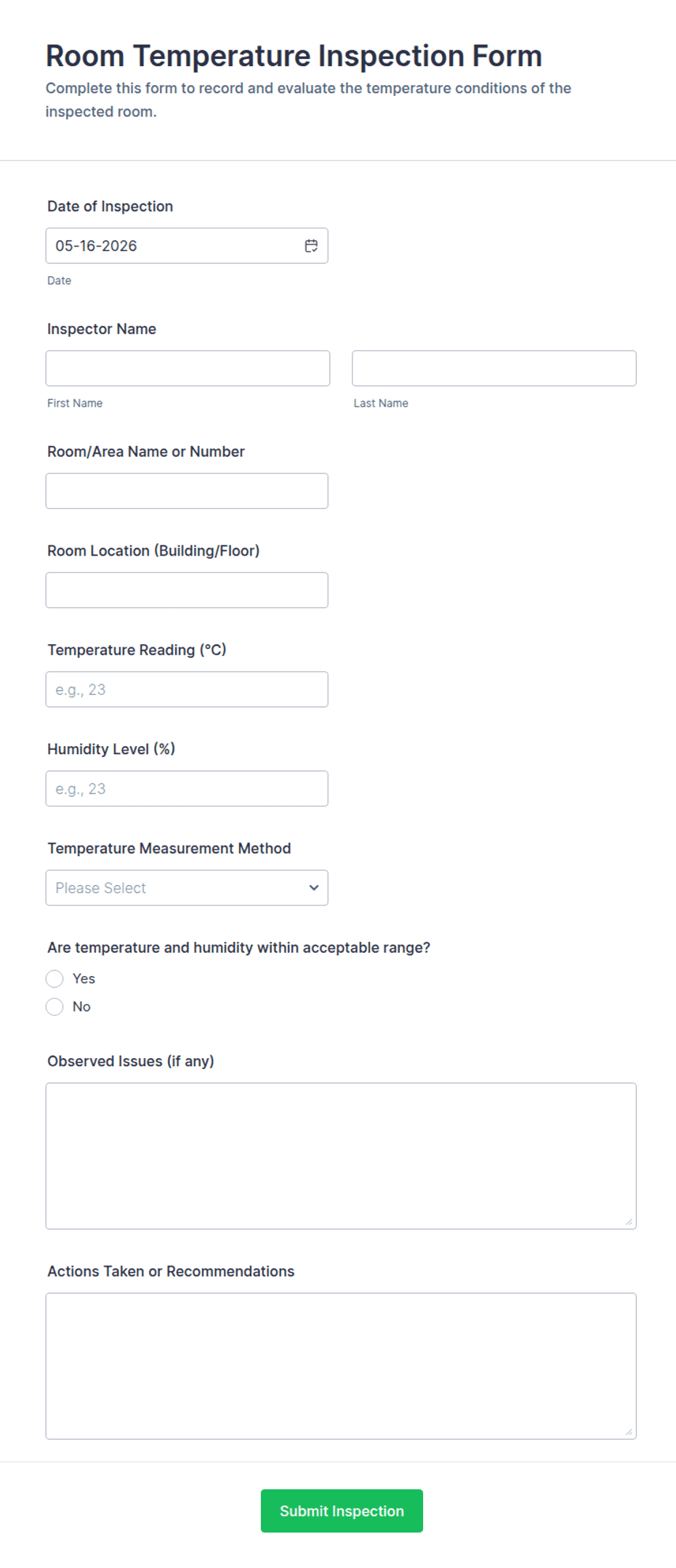Screen dimensions: 676x1568
Task: Select the No radio button
Action: point(55,1007)
